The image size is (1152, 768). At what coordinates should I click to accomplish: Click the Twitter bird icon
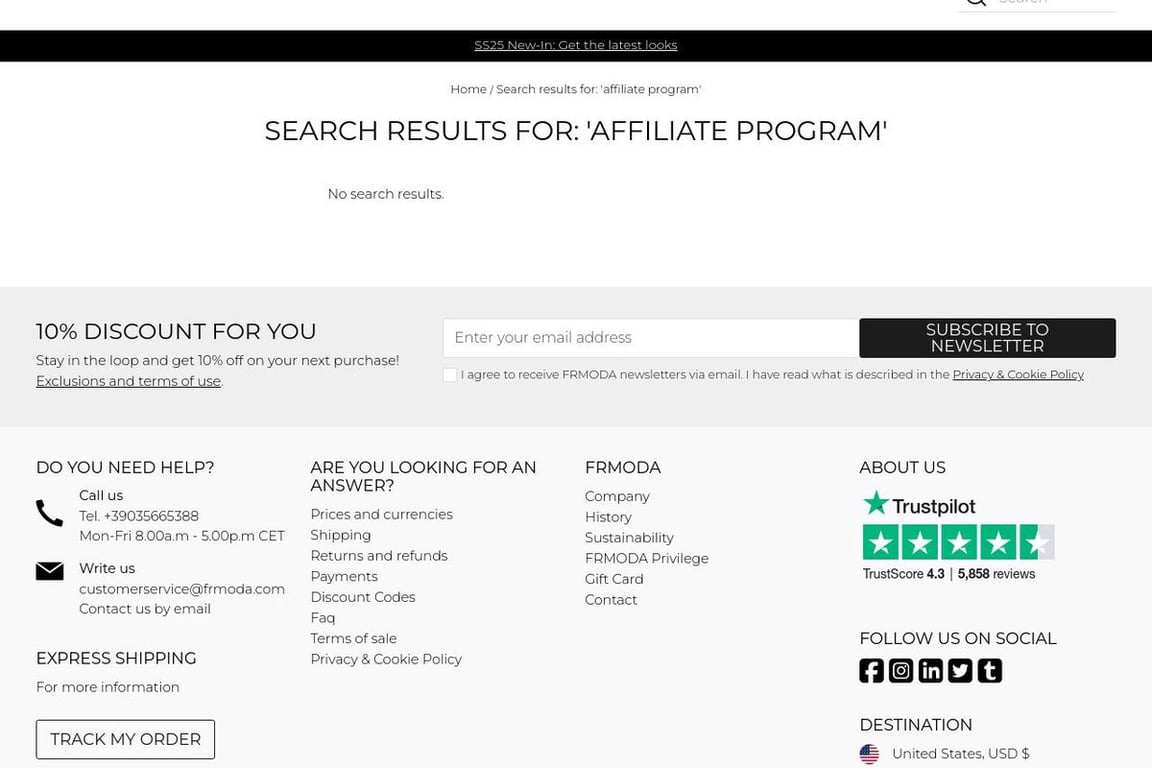960,671
